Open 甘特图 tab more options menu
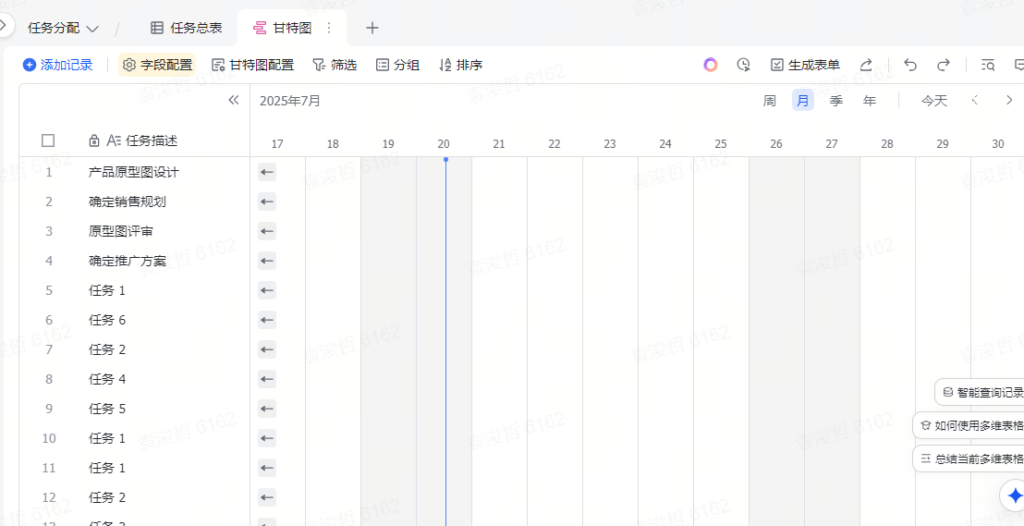1024x526 pixels. [x=328, y=28]
